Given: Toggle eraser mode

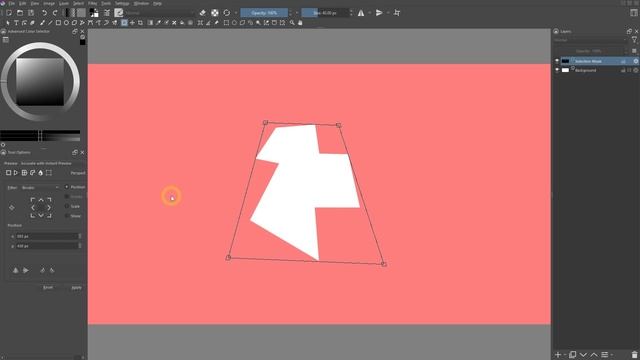Looking at the screenshot, I should coord(202,13).
